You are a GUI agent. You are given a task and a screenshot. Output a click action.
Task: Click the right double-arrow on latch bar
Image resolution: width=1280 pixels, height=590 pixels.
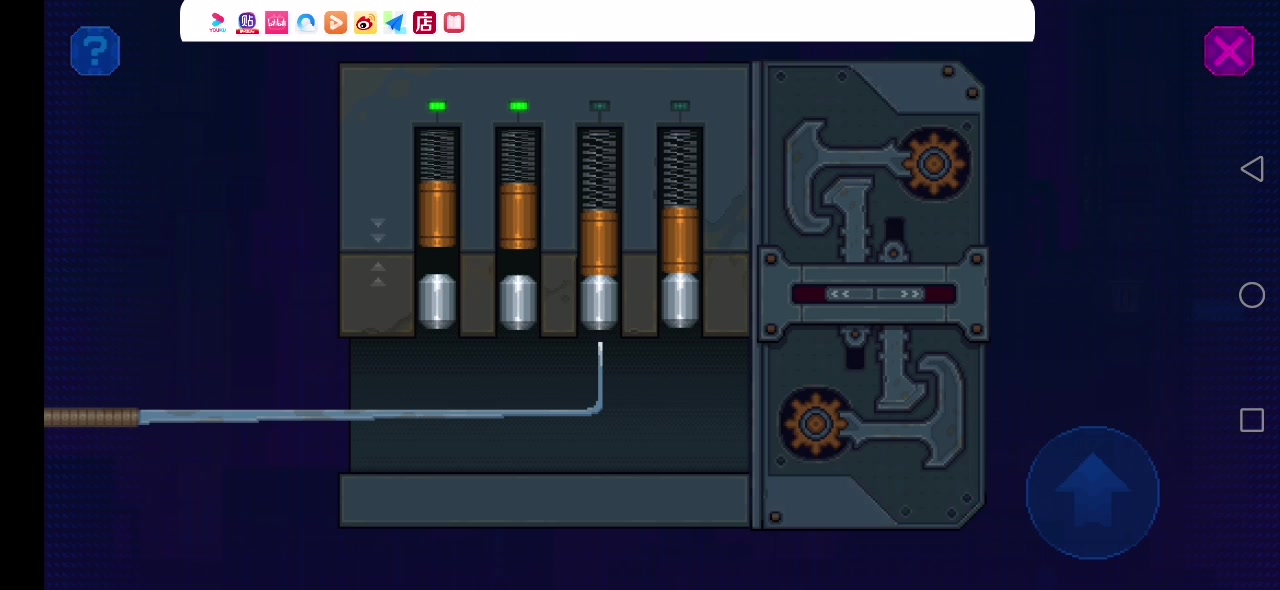[x=910, y=294]
